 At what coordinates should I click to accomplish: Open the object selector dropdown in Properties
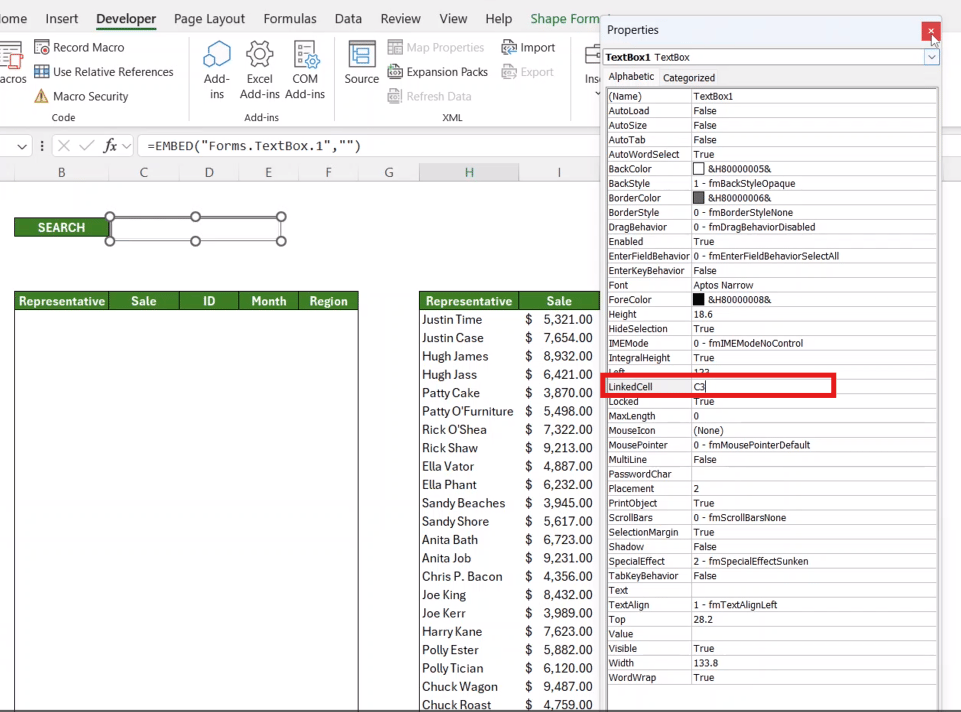click(932, 57)
